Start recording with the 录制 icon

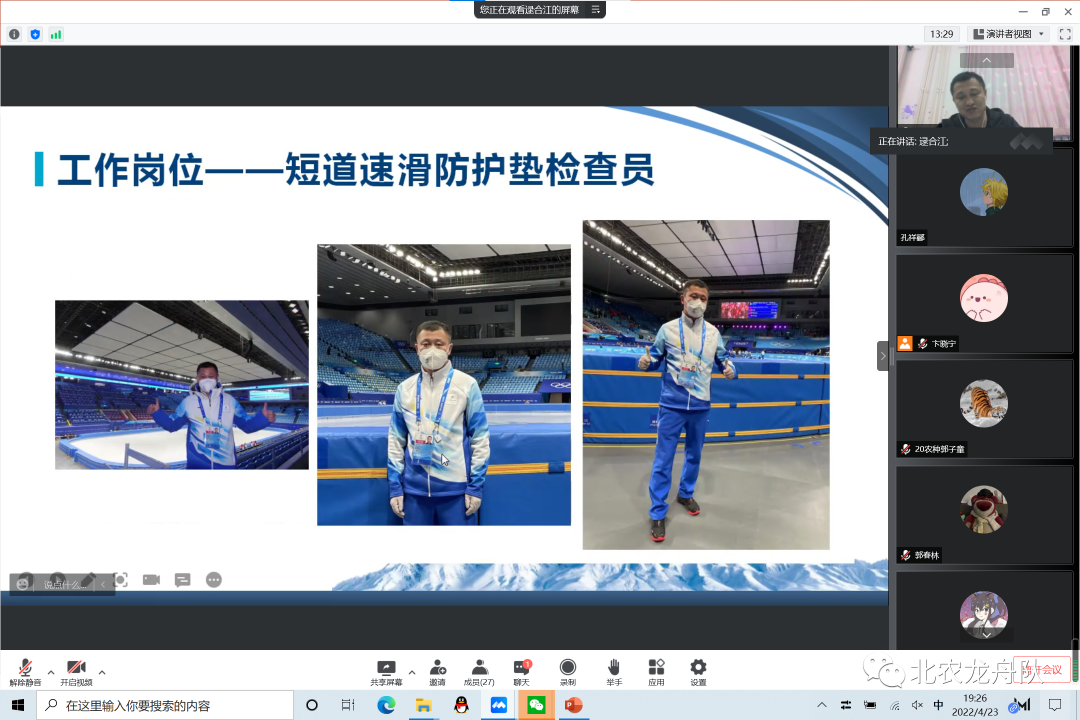567,670
